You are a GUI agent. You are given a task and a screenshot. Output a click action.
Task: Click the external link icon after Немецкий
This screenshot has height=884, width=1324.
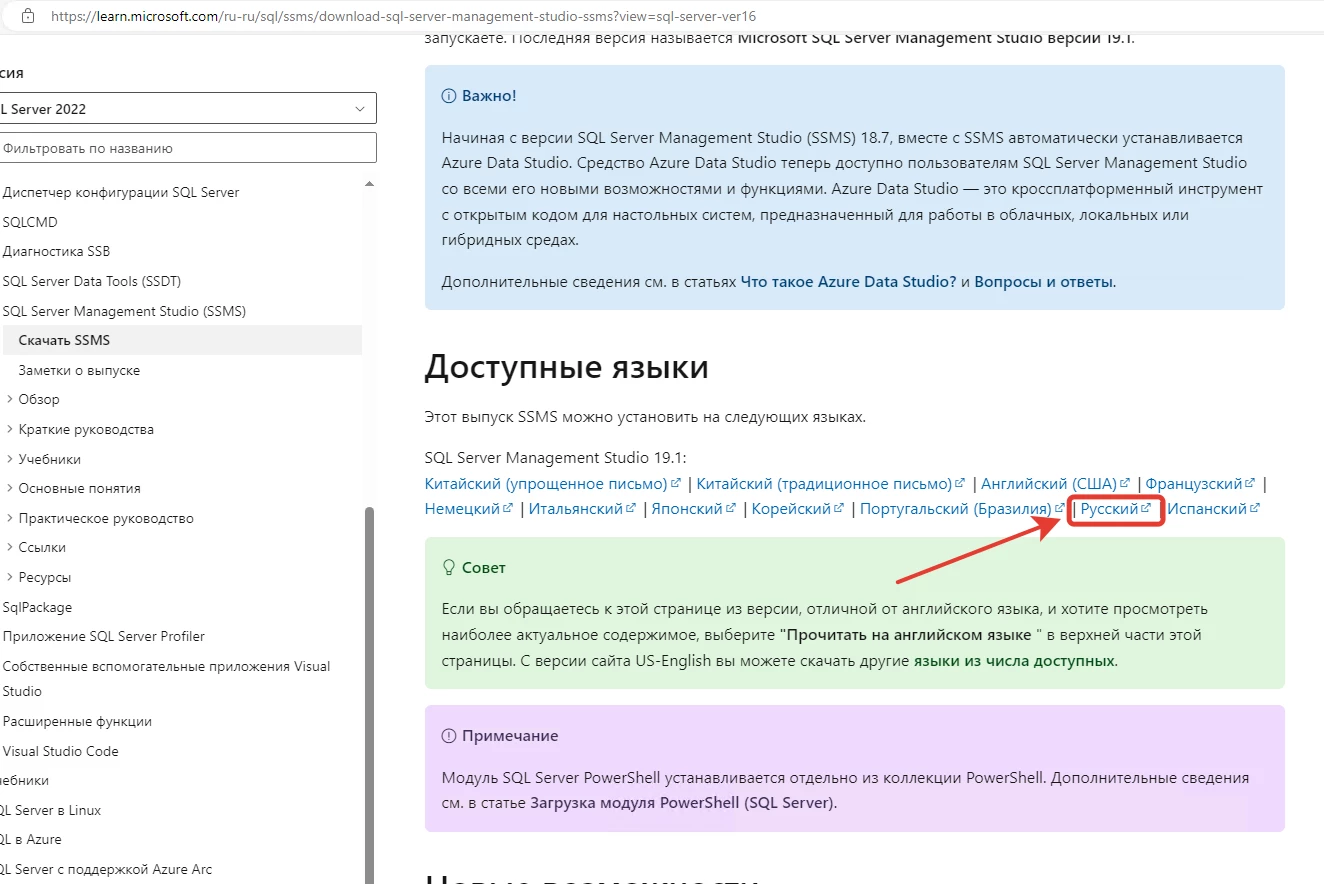tap(507, 508)
